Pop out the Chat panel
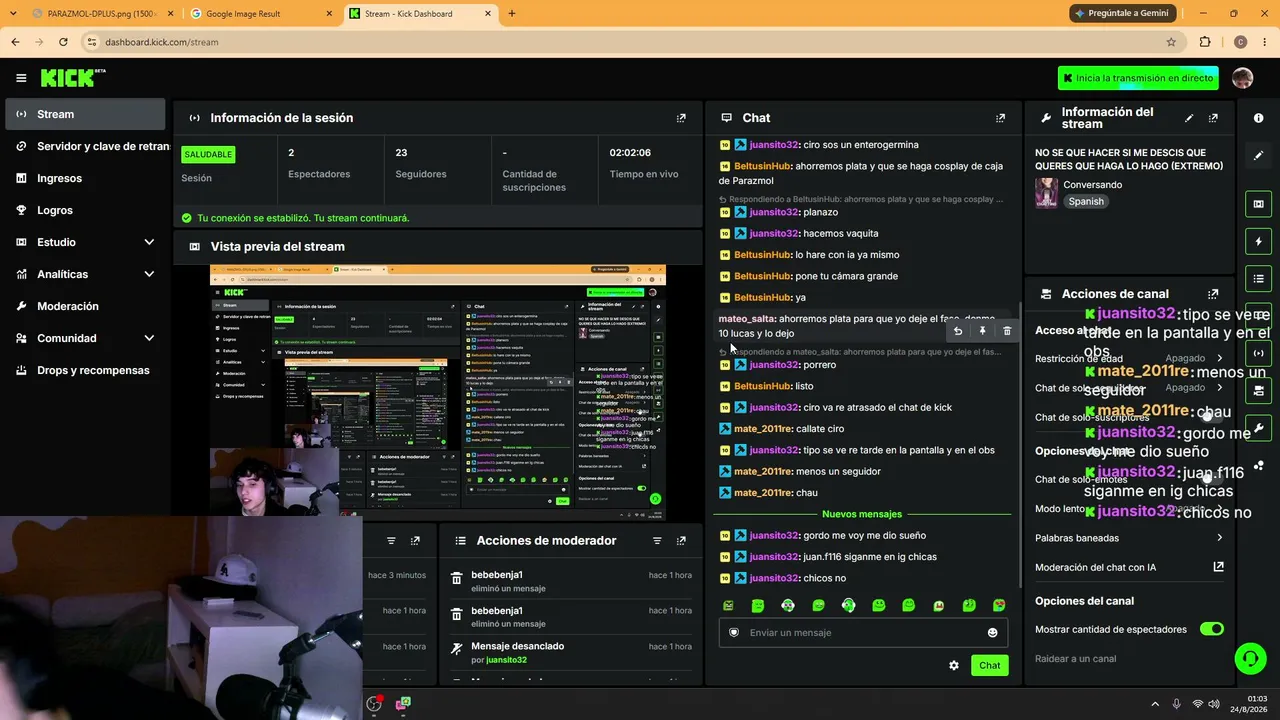1280x720 pixels. pos(1000,118)
